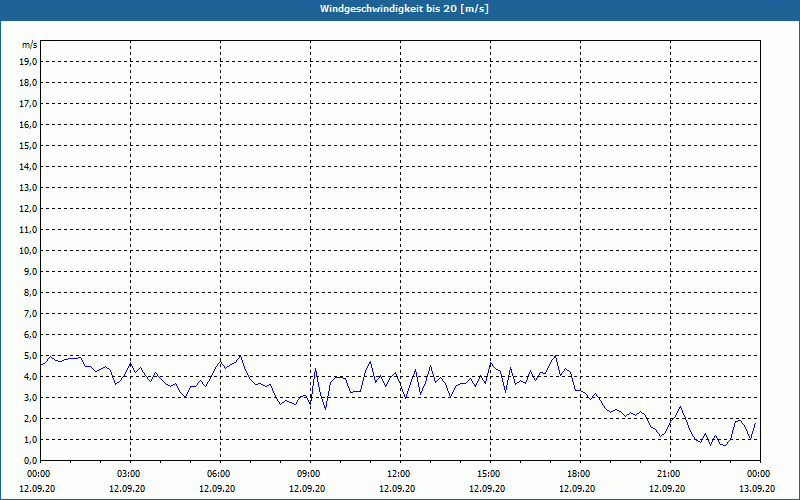Click the 06:00 time label
Screen dimensions: 800x500
click(x=220, y=474)
